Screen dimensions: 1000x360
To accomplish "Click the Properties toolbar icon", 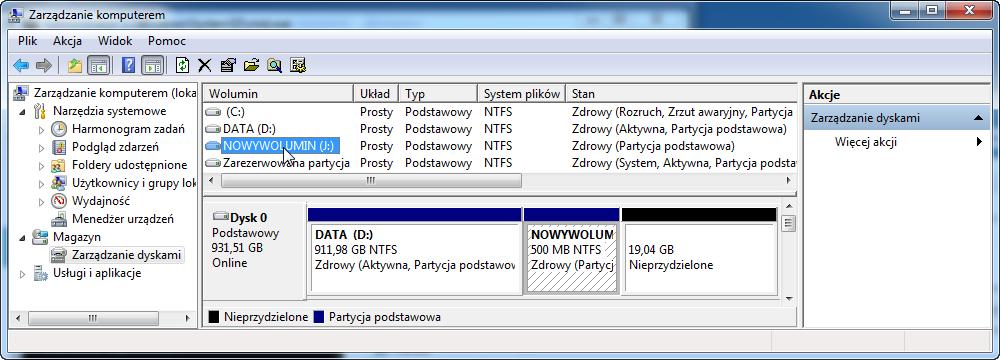I will [228, 65].
